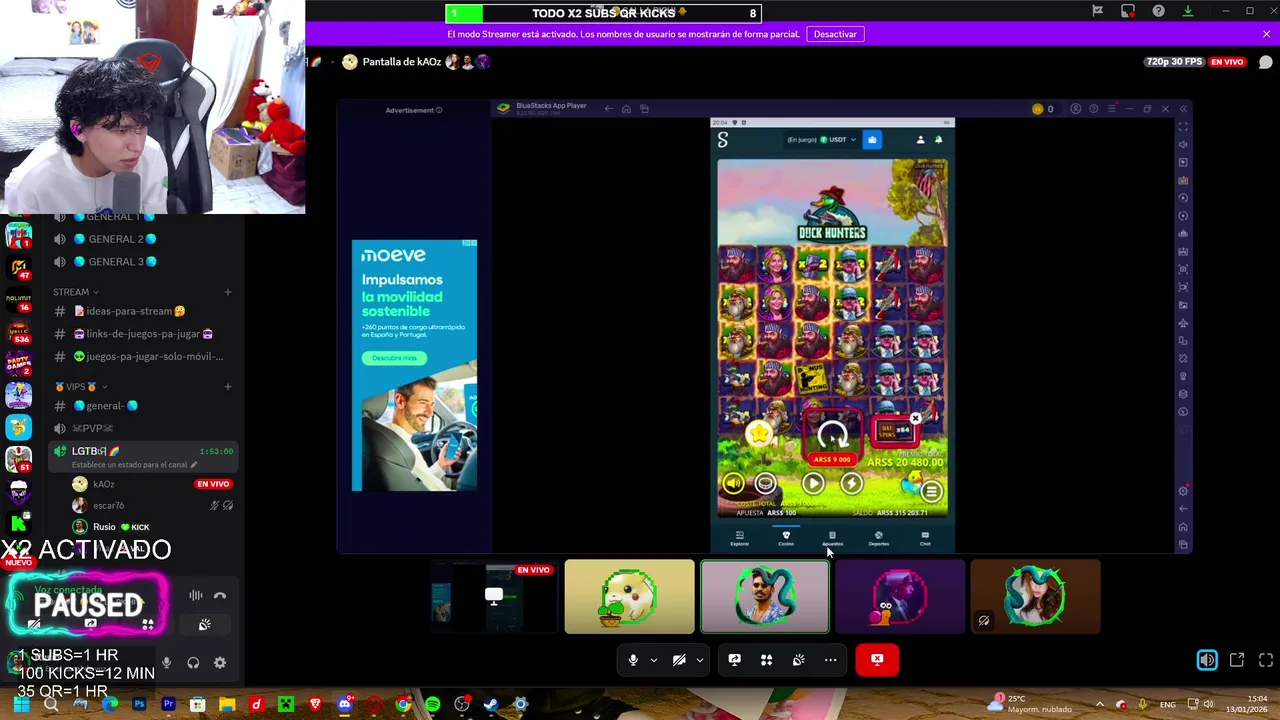Viewport: 1280px width, 720px height.
Task: Open the profile icon in casino header
Action: (920, 140)
